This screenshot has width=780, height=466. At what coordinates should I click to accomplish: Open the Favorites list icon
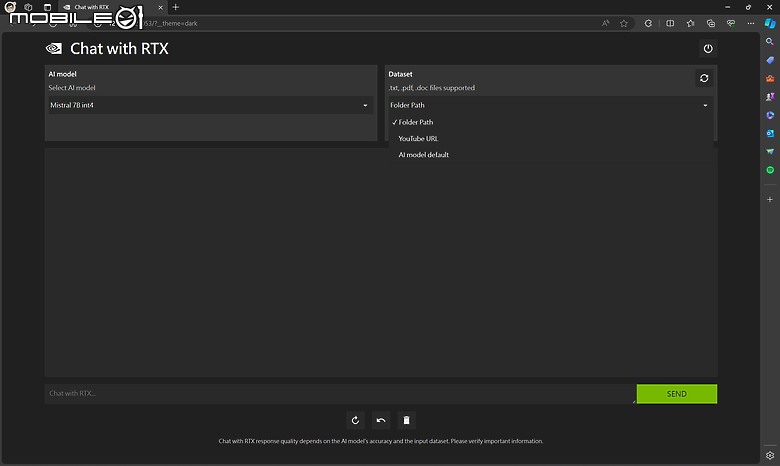(x=690, y=23)
